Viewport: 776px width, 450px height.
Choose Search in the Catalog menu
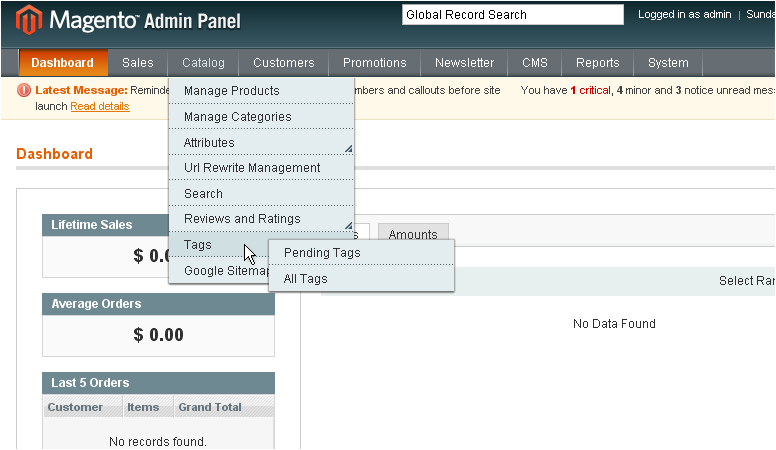[261, 193]
